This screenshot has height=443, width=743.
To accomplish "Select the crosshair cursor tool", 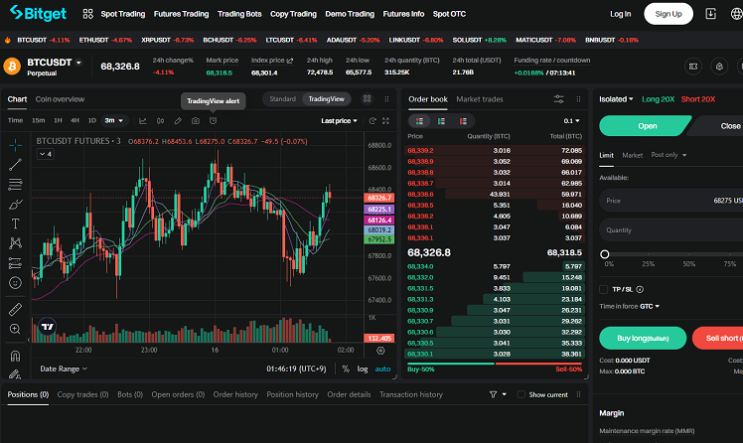I will (x=15, y=145).
